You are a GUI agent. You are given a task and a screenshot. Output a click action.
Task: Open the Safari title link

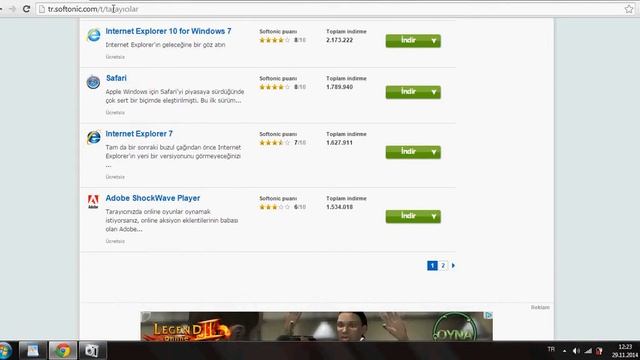(116, 78)
